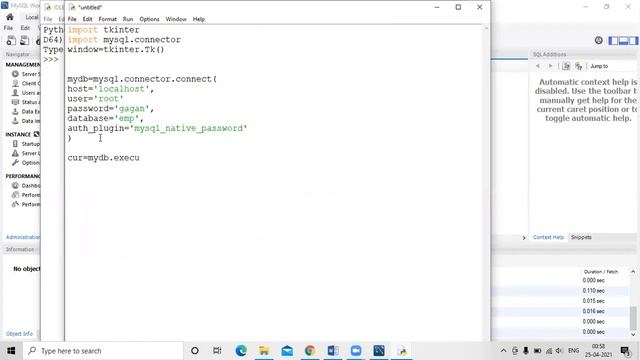The width and height of the screenshot is (640, 360).
Task: Toggle the left sidebar panel visibility
Action: 613,40
